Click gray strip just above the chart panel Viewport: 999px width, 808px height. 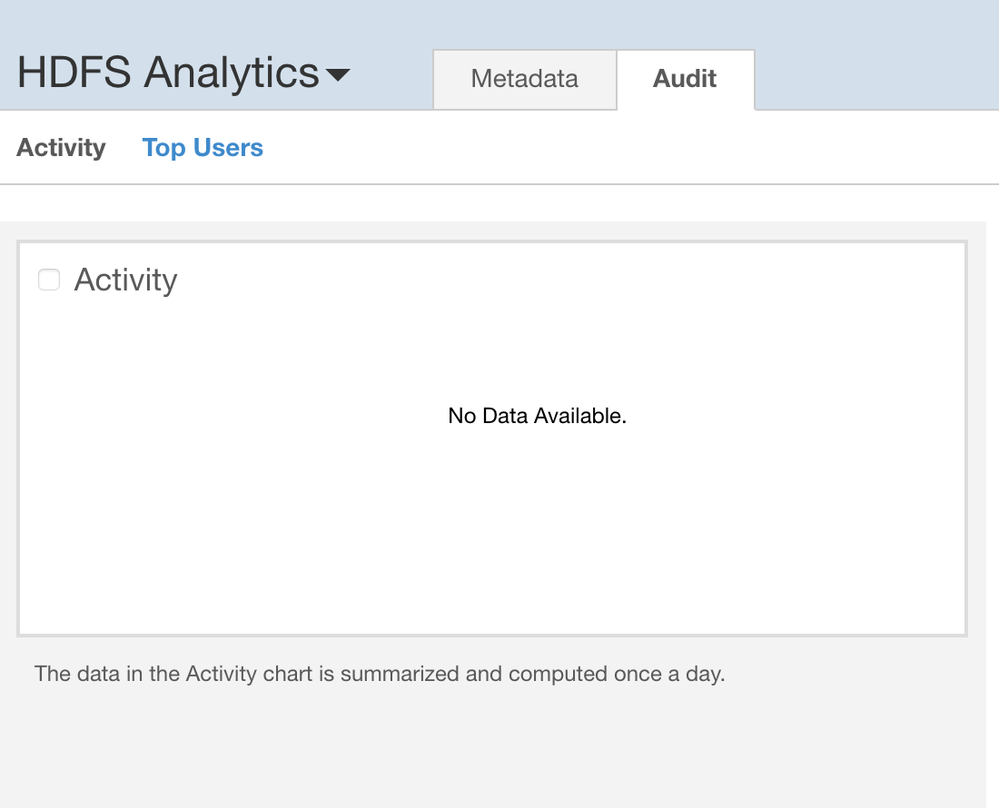(x=500, y=230)
